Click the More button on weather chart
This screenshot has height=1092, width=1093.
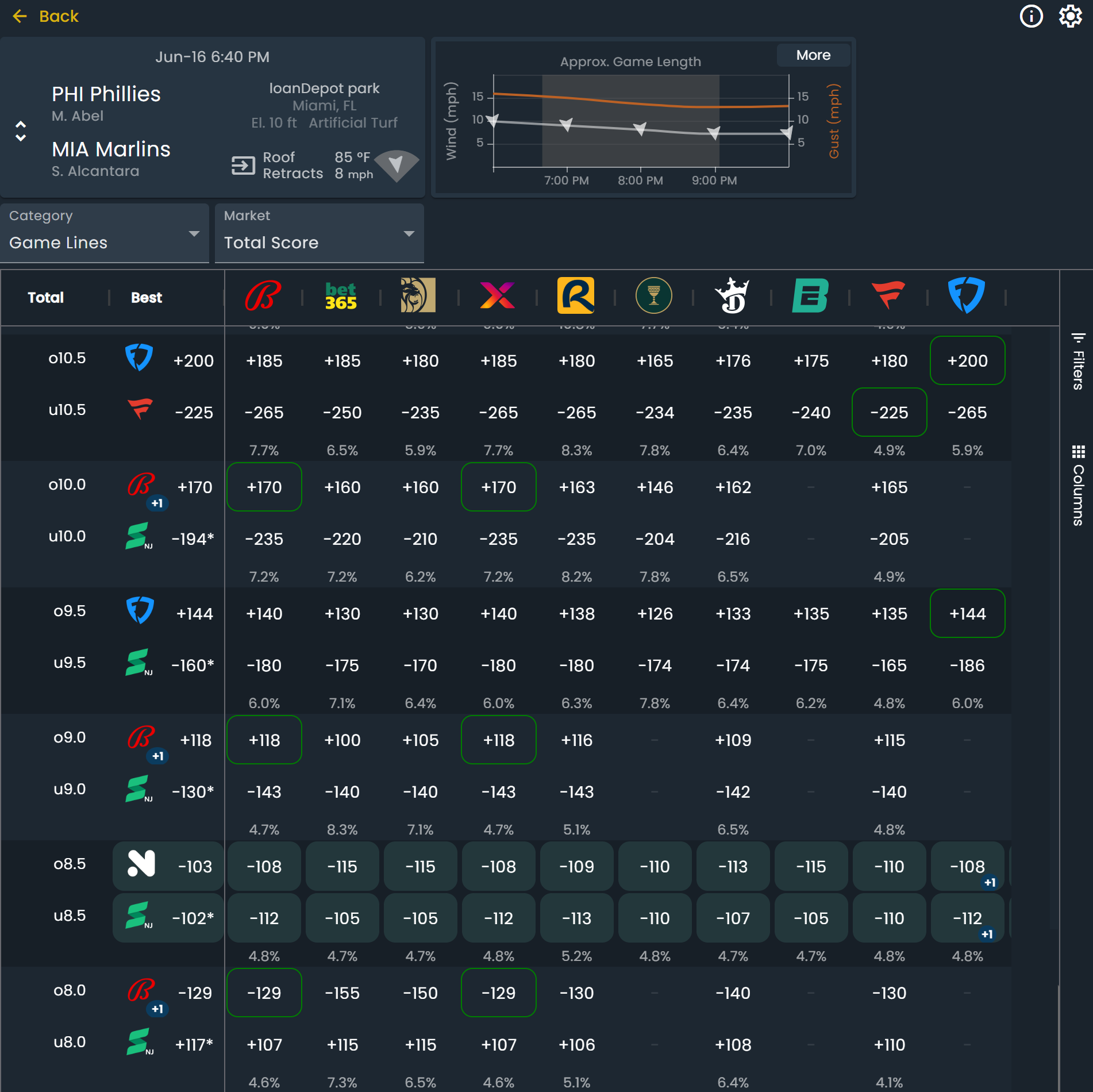click(x=813, y=55)
